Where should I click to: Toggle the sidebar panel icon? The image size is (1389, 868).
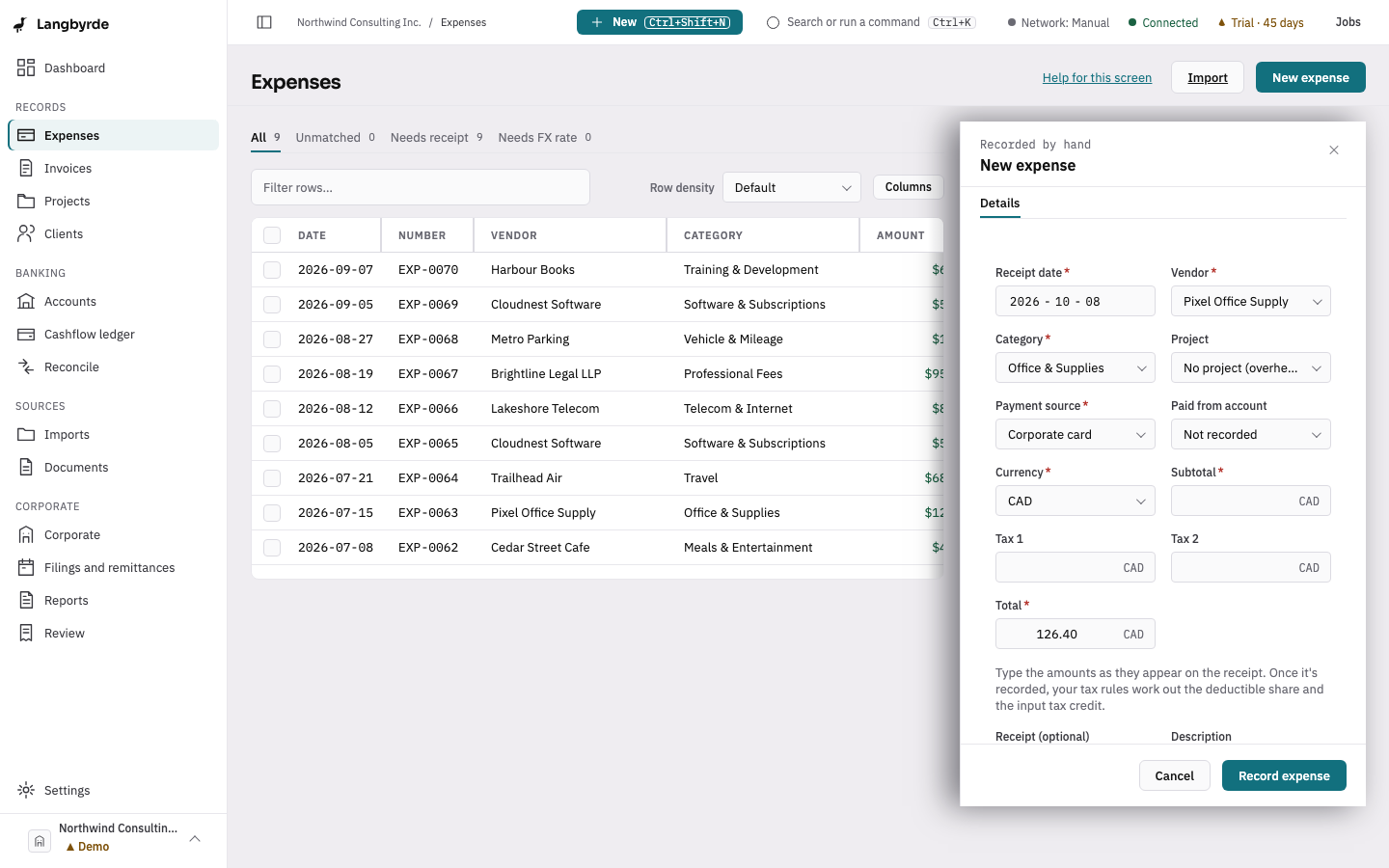[264, 22]
